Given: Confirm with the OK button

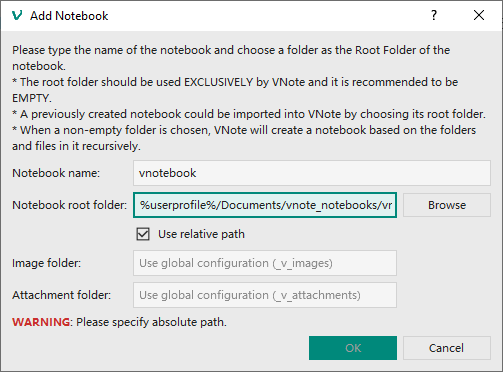Looking at the screenshot, I should (x=353, y=348).
